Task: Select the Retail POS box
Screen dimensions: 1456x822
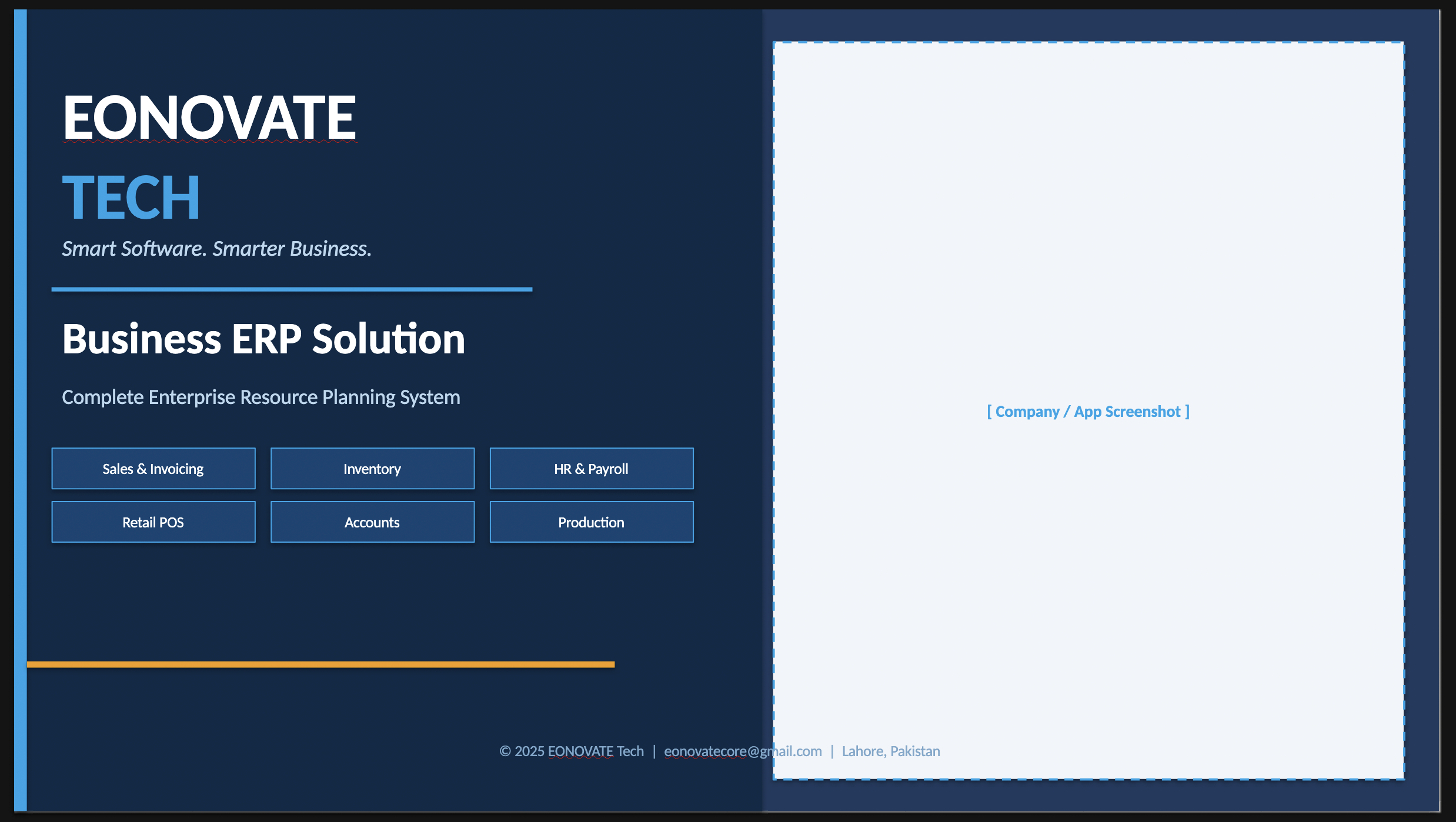Action: (153, 522)
